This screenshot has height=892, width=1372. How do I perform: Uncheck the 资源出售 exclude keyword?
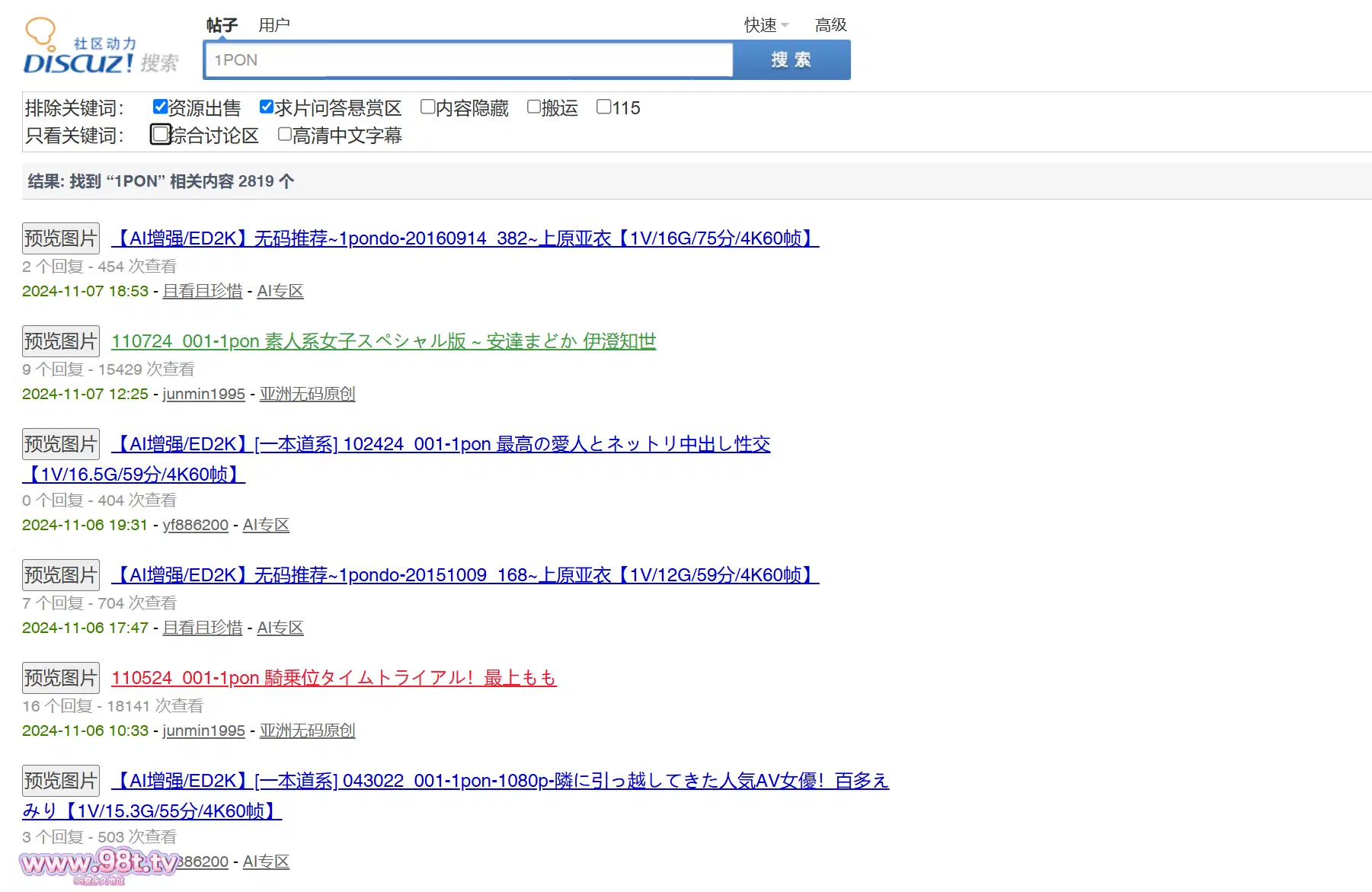[160, 107]
